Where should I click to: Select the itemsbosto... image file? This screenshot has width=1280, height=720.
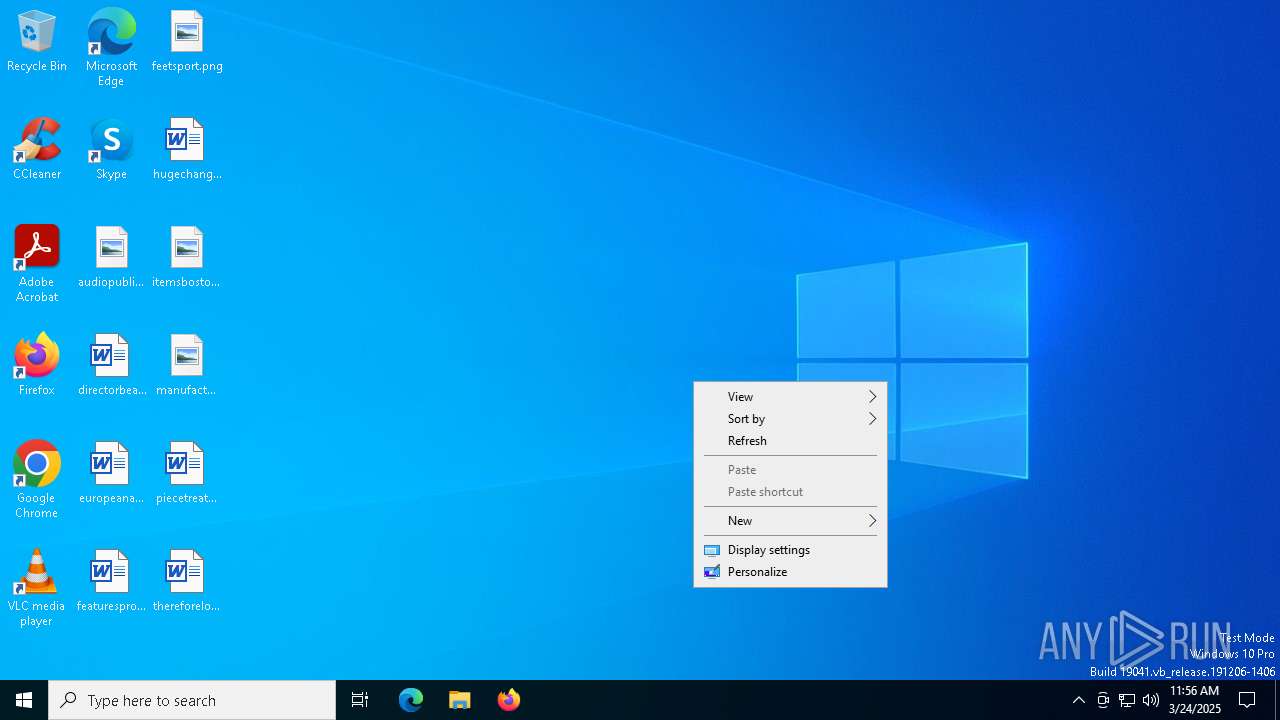[187, 258]
